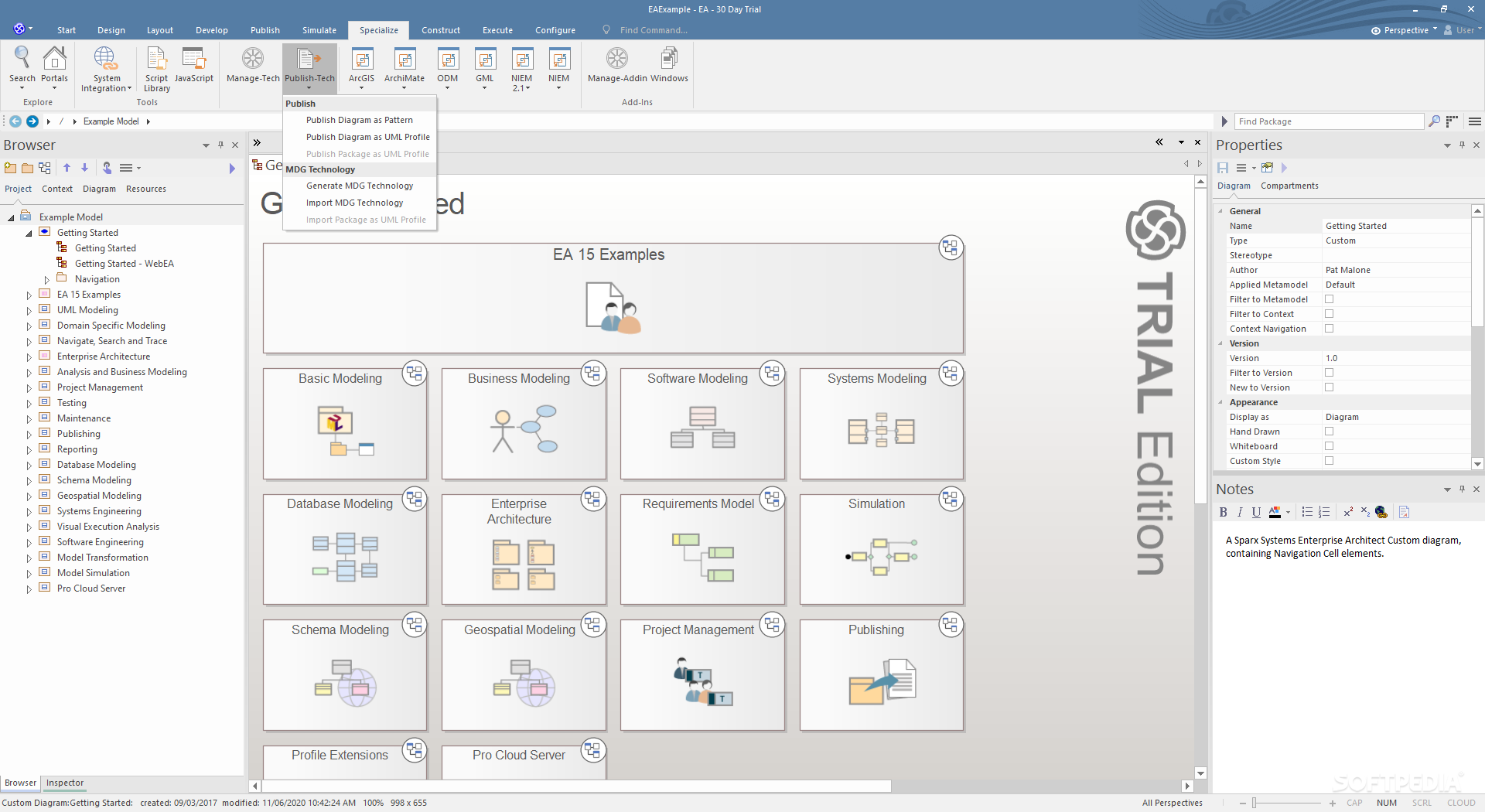Open NIEM 2.1 technology menu
This screenshot has height=812, width=1485.
click(x=521, y=70)
